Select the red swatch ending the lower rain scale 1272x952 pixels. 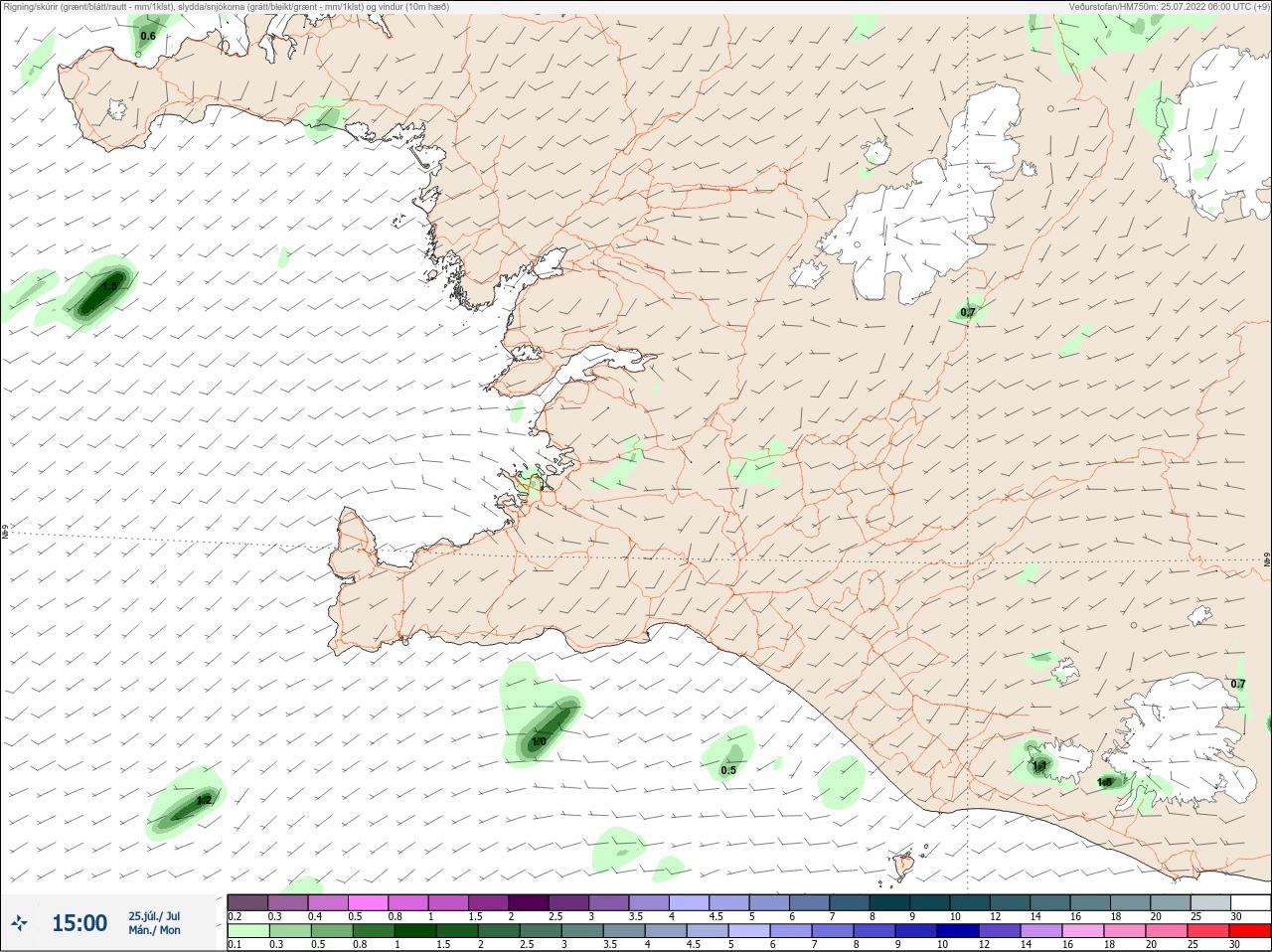[x=1251, y=931]
